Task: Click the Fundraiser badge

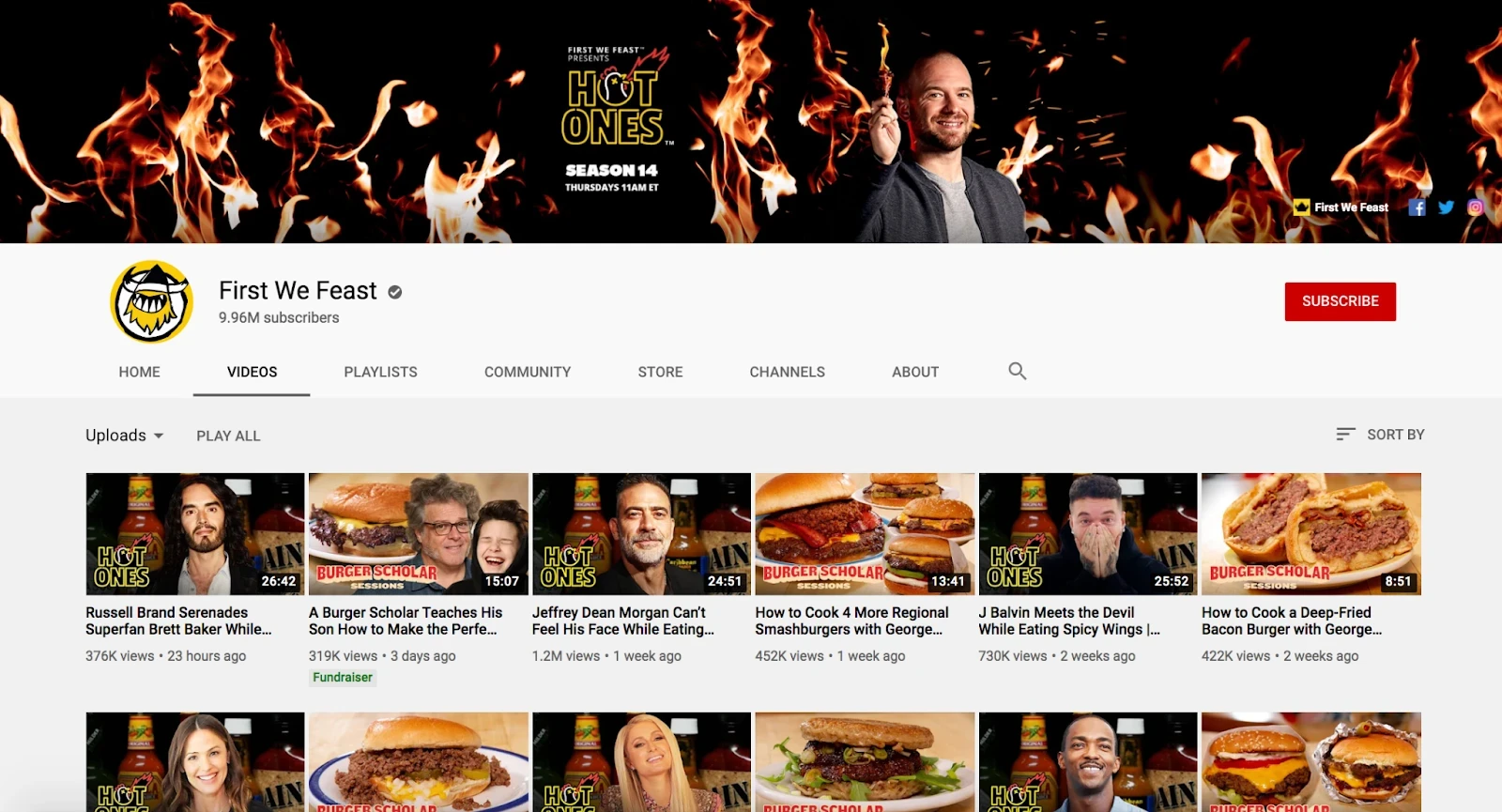Action: click(x=343, y=678)
